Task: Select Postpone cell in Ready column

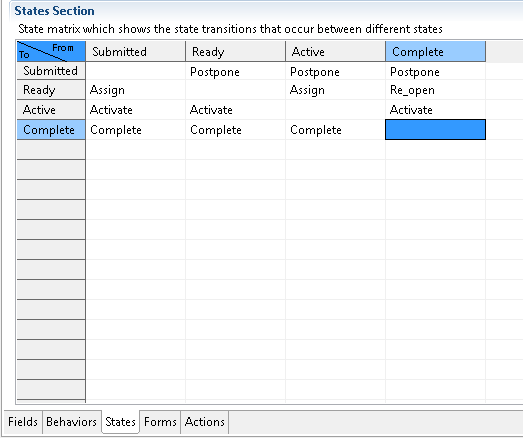Action: [235, 71]
